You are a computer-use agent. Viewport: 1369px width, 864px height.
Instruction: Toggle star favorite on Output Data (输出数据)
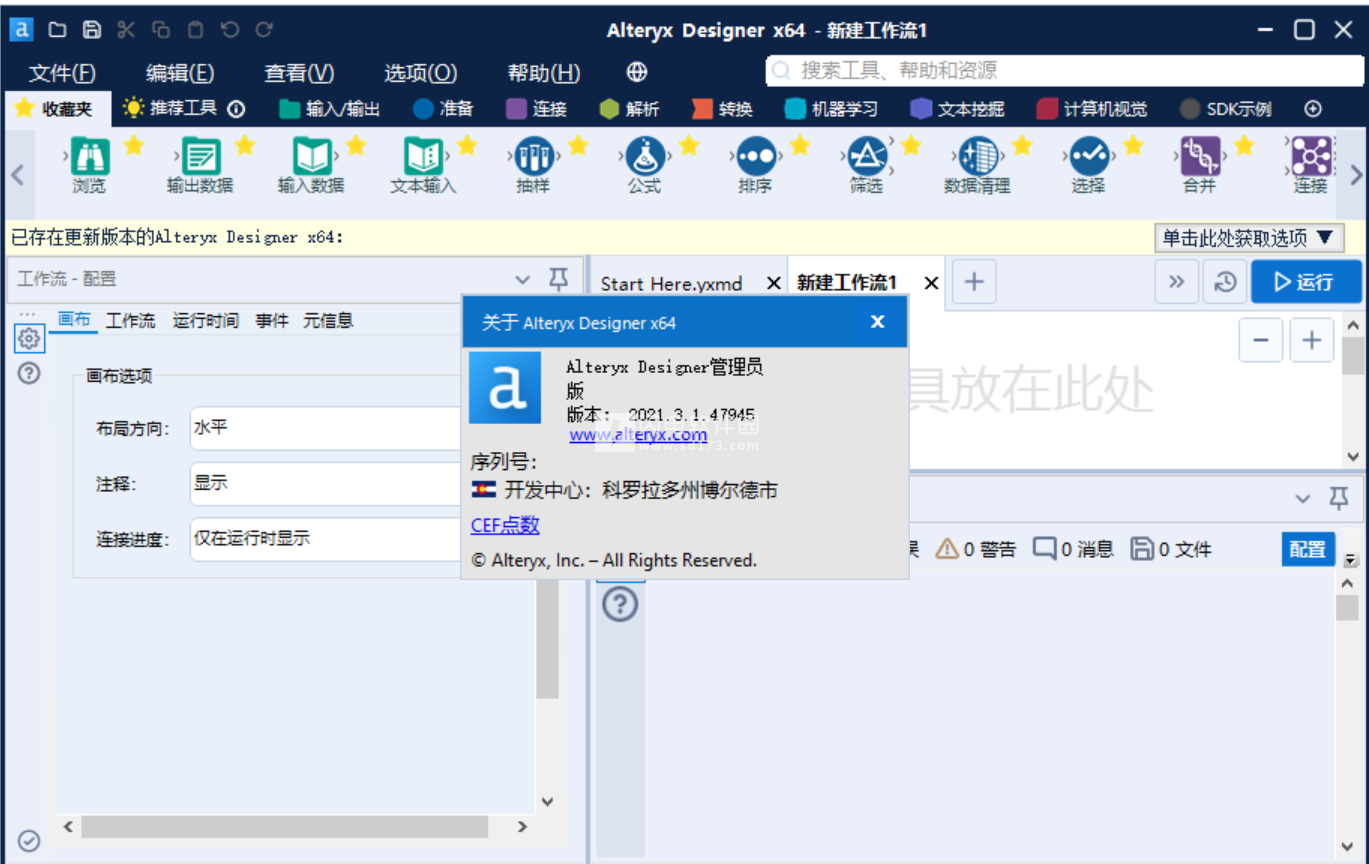pos(245,146)
